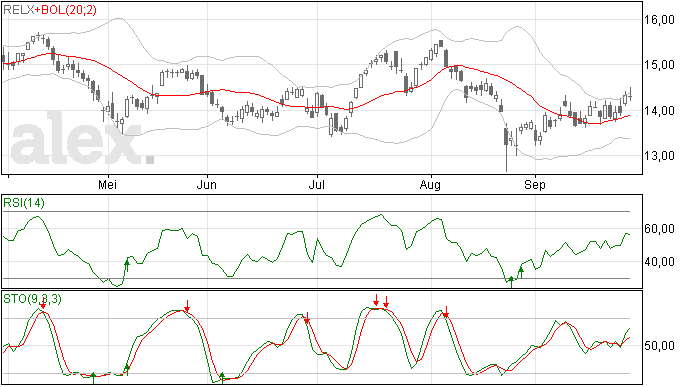Screen dimensions: 690x387
Task: Click the 13,00 price axis value
Action: 659,156
